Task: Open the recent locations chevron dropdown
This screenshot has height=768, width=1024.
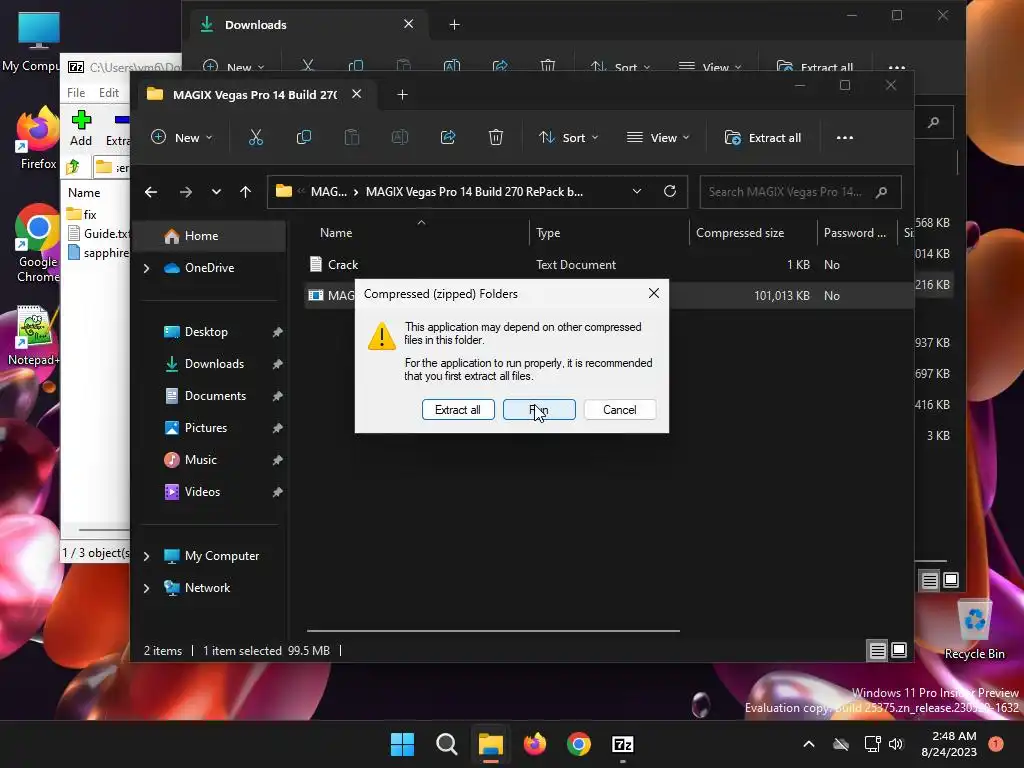Action: [216, 192]
